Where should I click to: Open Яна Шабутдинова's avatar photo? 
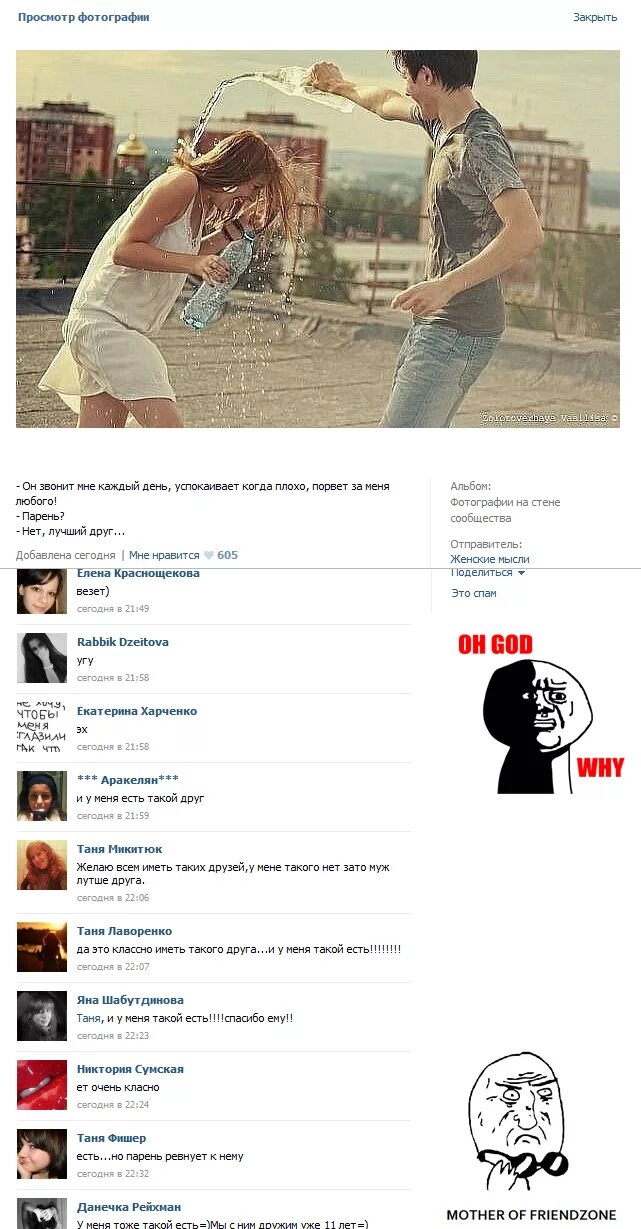[42, 1016]
